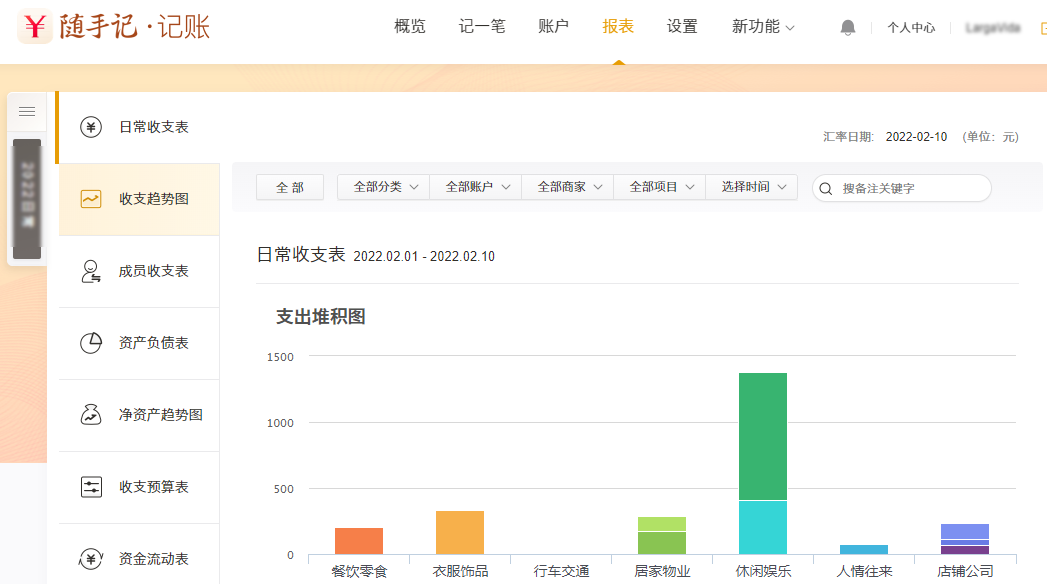Click the green 休闲娱乐 bar segment

[763, 436]
